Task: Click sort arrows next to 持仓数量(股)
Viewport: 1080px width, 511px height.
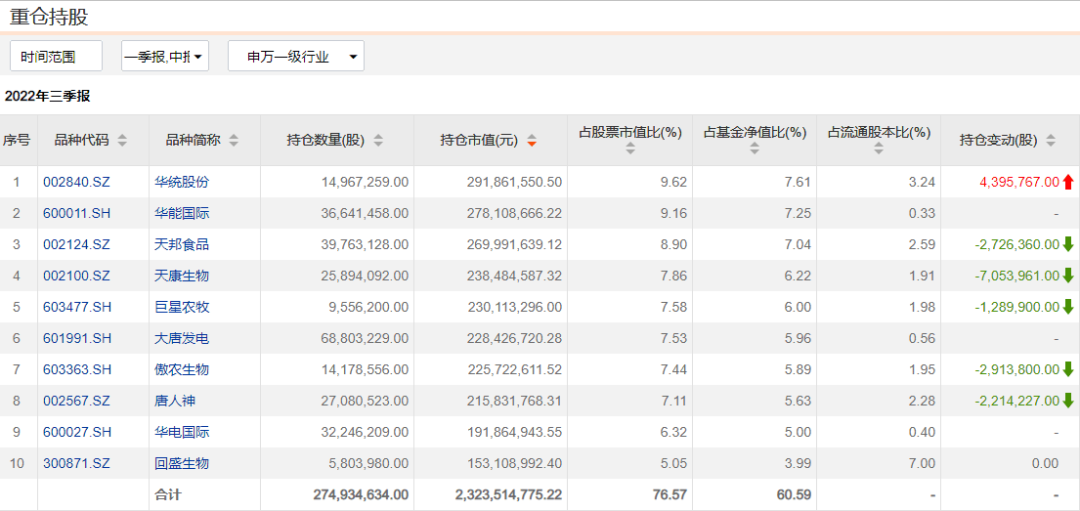Action: pos(378,141)
